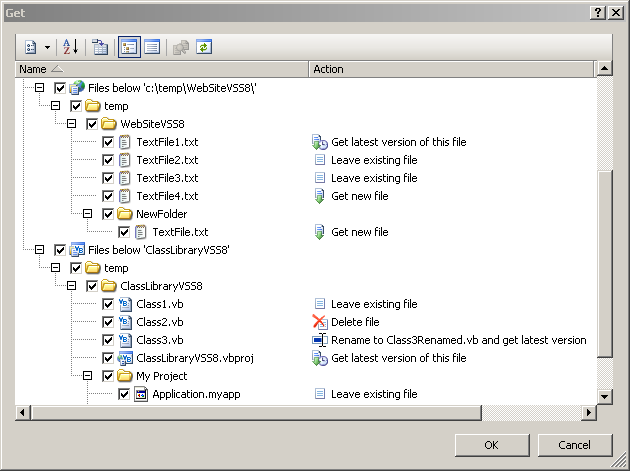Sort by the Action column header
Screen dimensions: 630x471
pyautogui.click(x=451, y=69)
